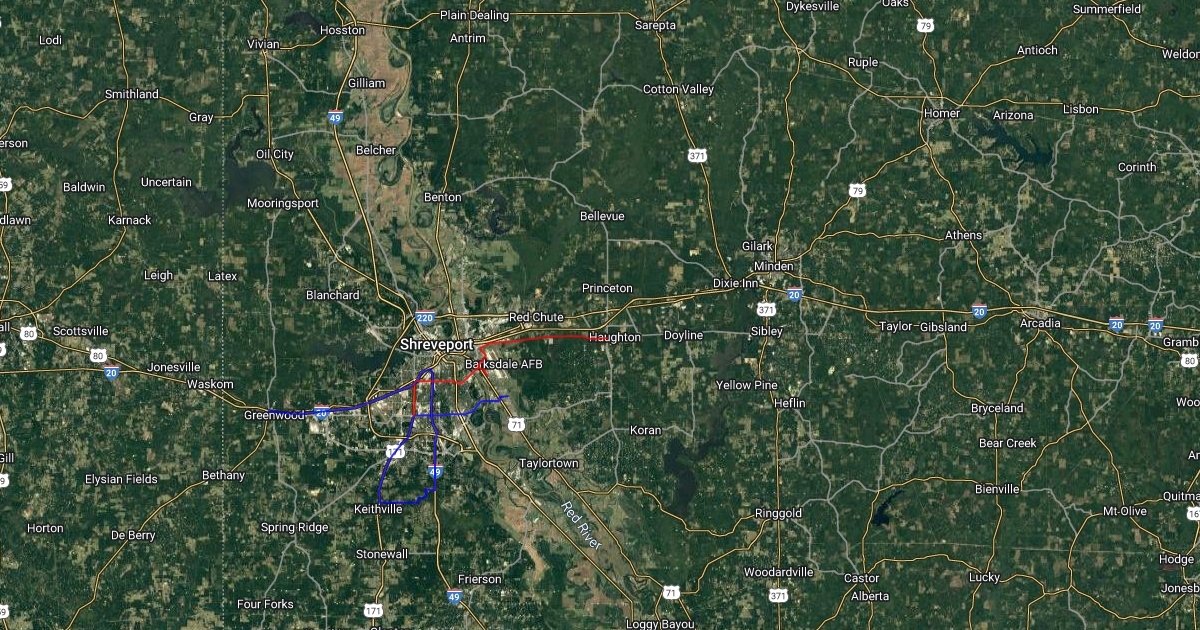
Task: Click the Greenwood label at blue route end
Action: pyautogui.click(x=275, y=414)
